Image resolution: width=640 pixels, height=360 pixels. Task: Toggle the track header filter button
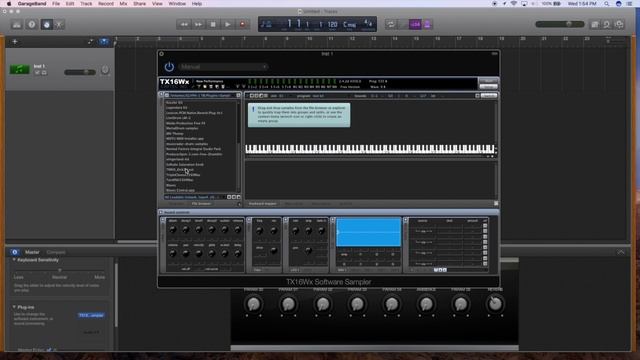click(x=104, y=42)
